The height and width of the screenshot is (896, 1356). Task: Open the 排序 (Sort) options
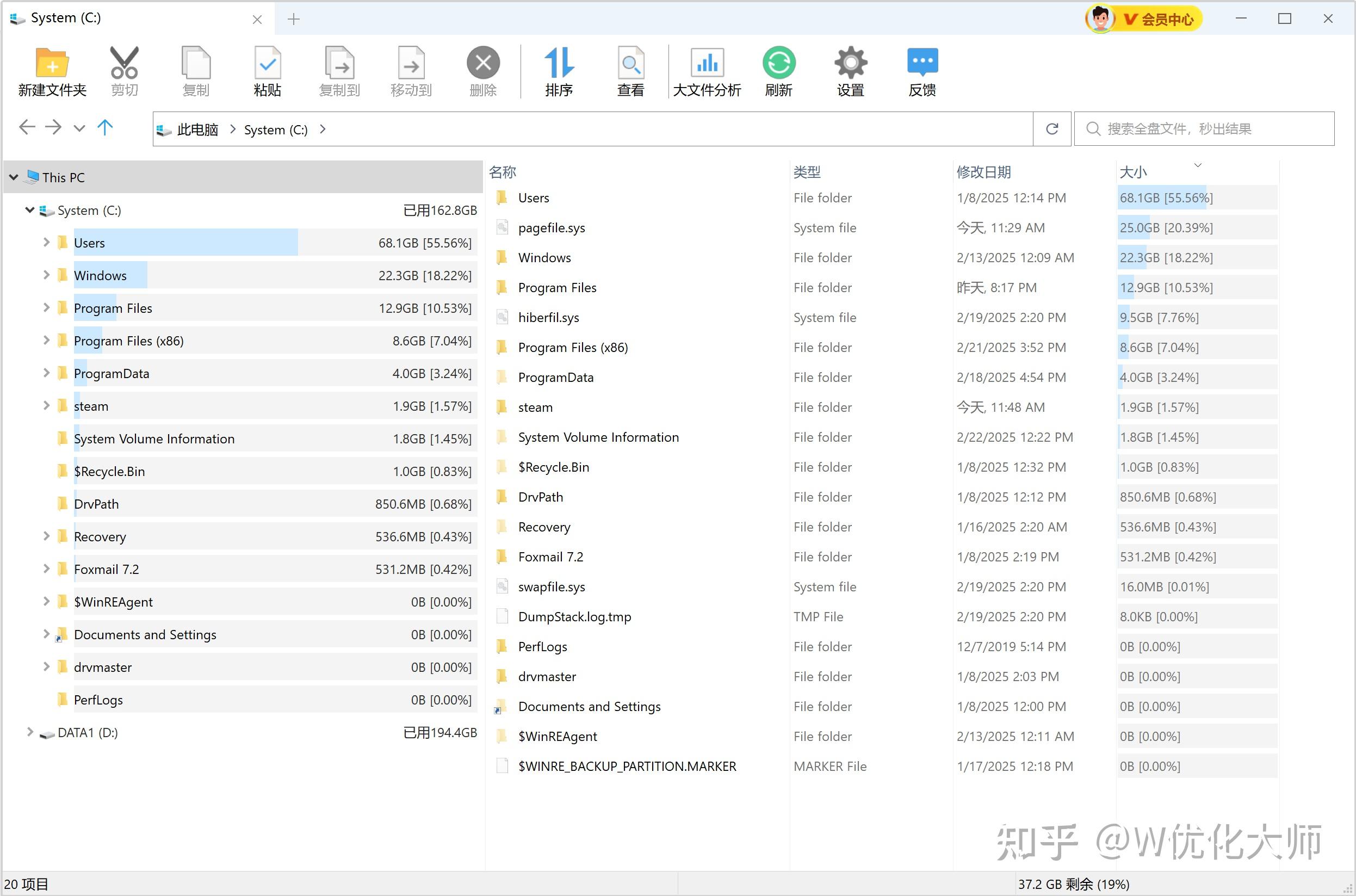pos(559,70)
